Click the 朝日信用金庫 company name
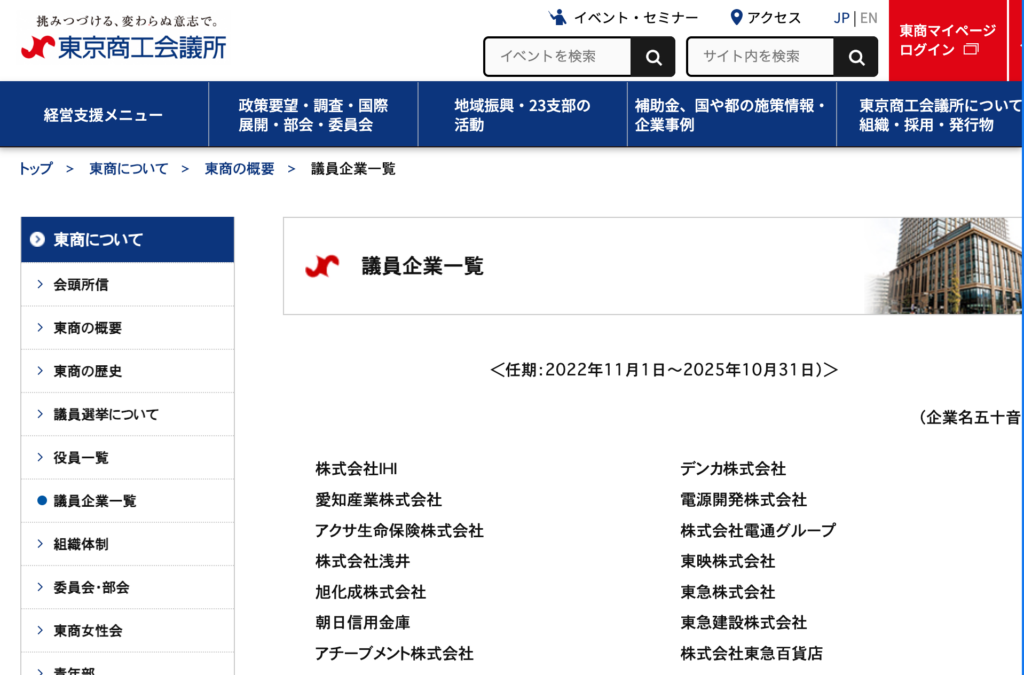This screenshot has width=1024, height=675. 362,622
